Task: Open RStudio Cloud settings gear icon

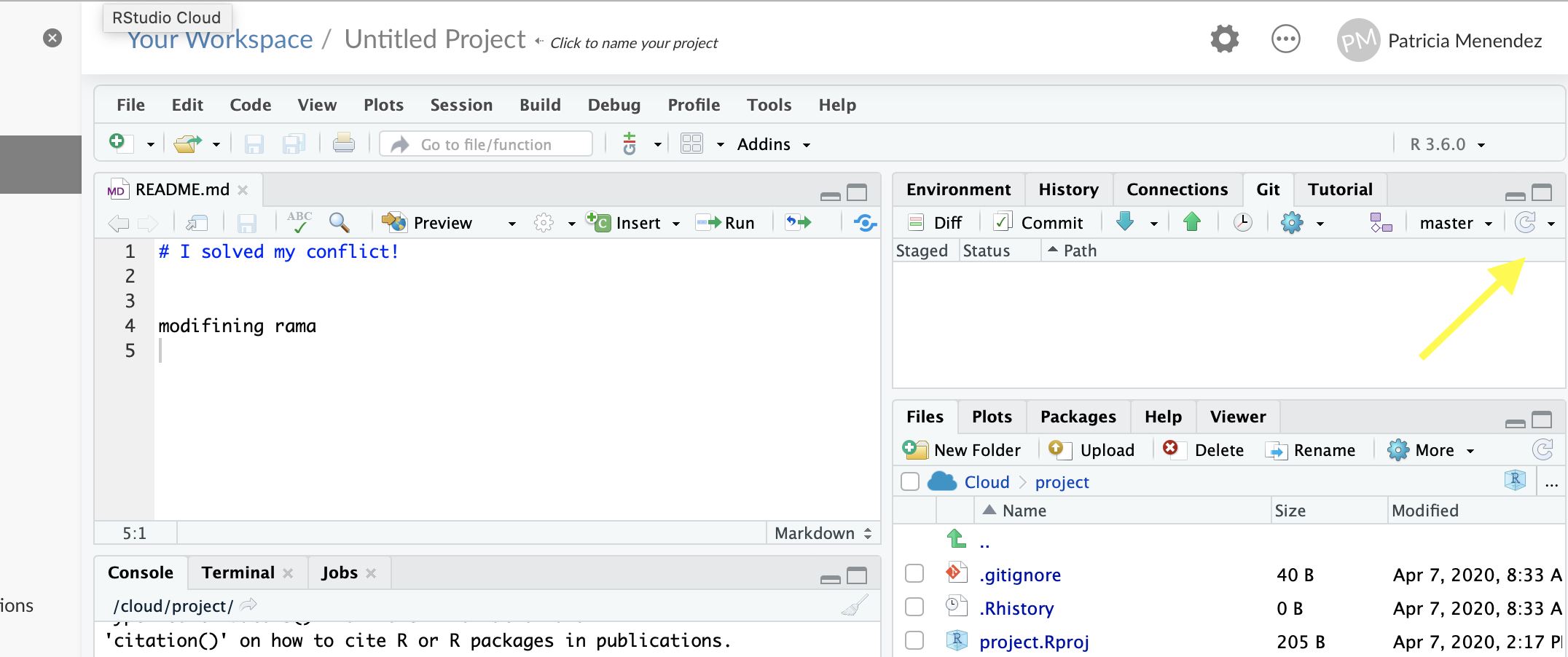Action: click(1224, 39)
